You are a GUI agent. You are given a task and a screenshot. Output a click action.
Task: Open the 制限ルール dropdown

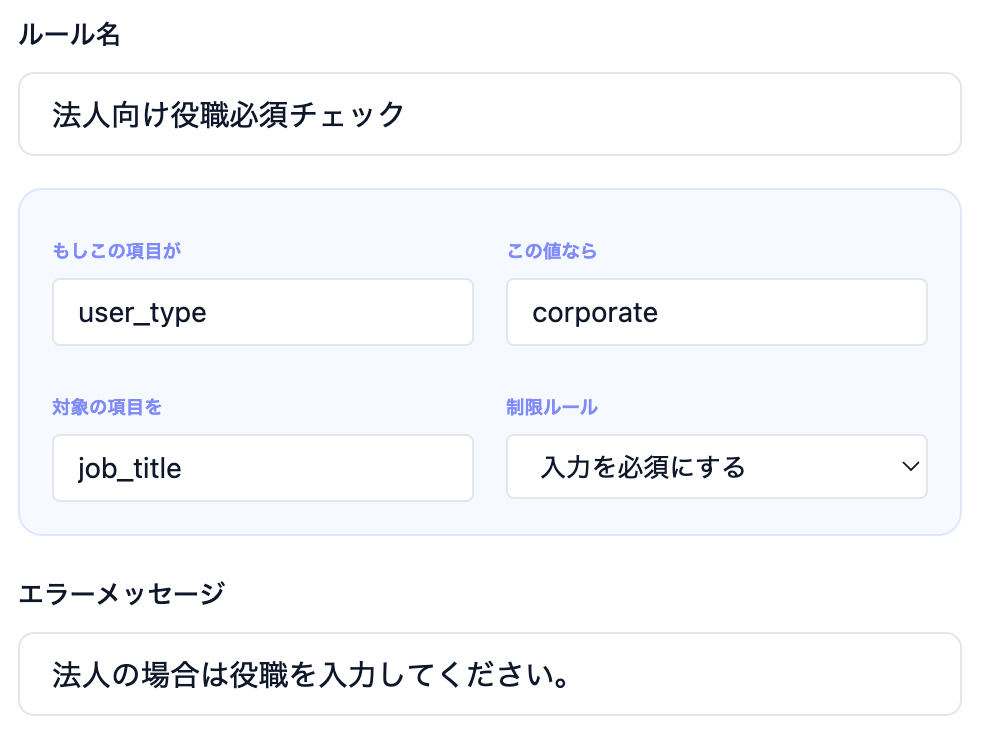coord(716,466)
